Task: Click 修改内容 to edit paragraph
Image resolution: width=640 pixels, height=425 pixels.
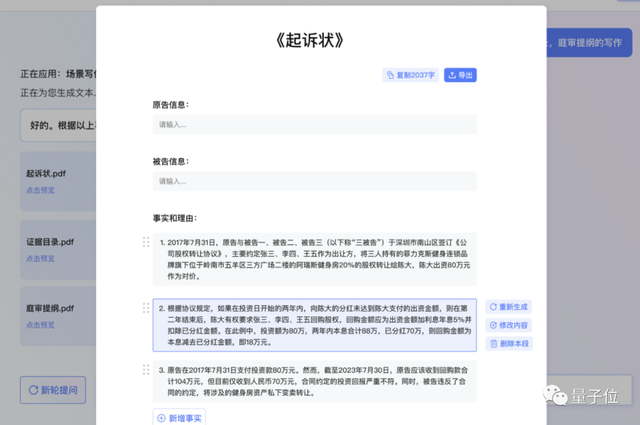Action: [510, 325]
